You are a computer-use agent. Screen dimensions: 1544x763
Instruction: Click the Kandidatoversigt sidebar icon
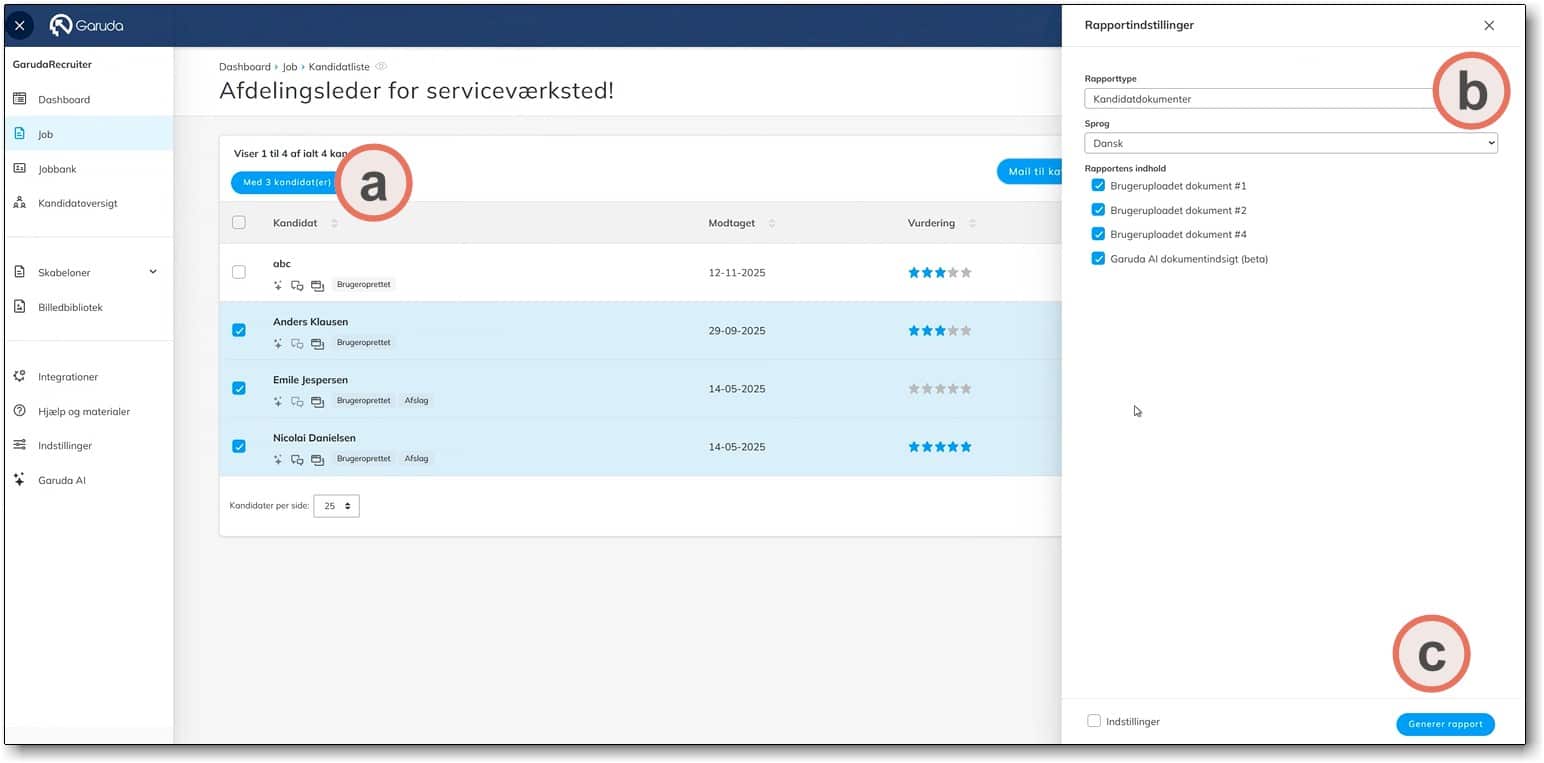pyautogui.click(x=19, y=203)
